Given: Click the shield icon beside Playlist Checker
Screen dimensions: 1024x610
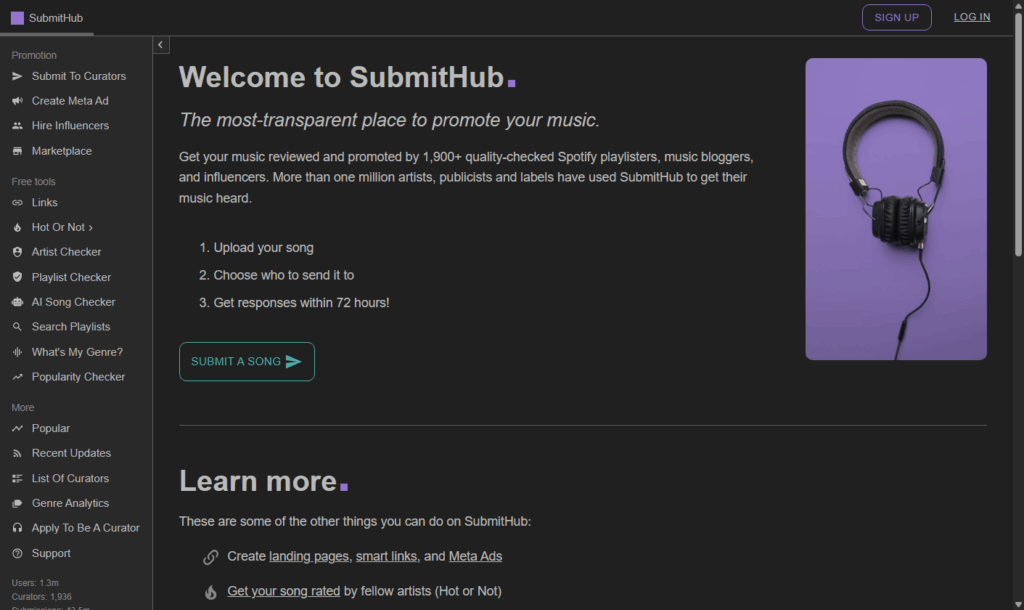Looking at the screenshot, I should coord(17,277).
